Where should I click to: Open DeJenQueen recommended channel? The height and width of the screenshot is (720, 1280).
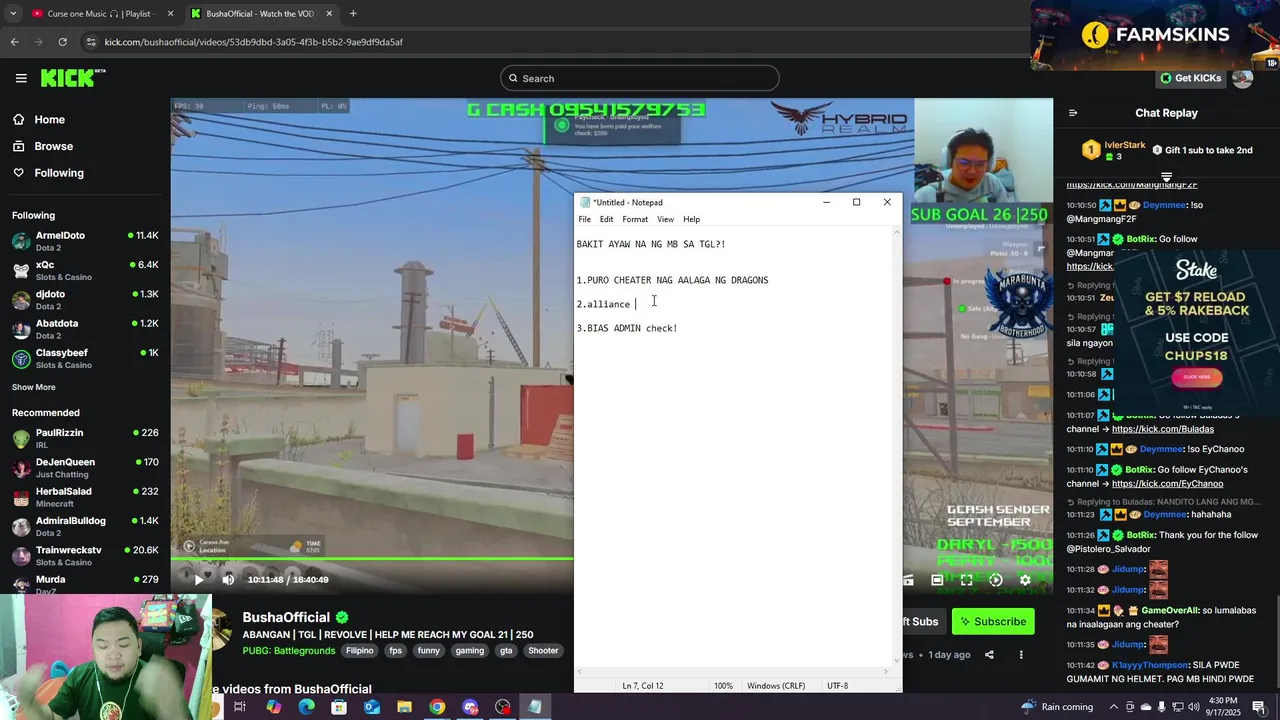pos(85,467)
